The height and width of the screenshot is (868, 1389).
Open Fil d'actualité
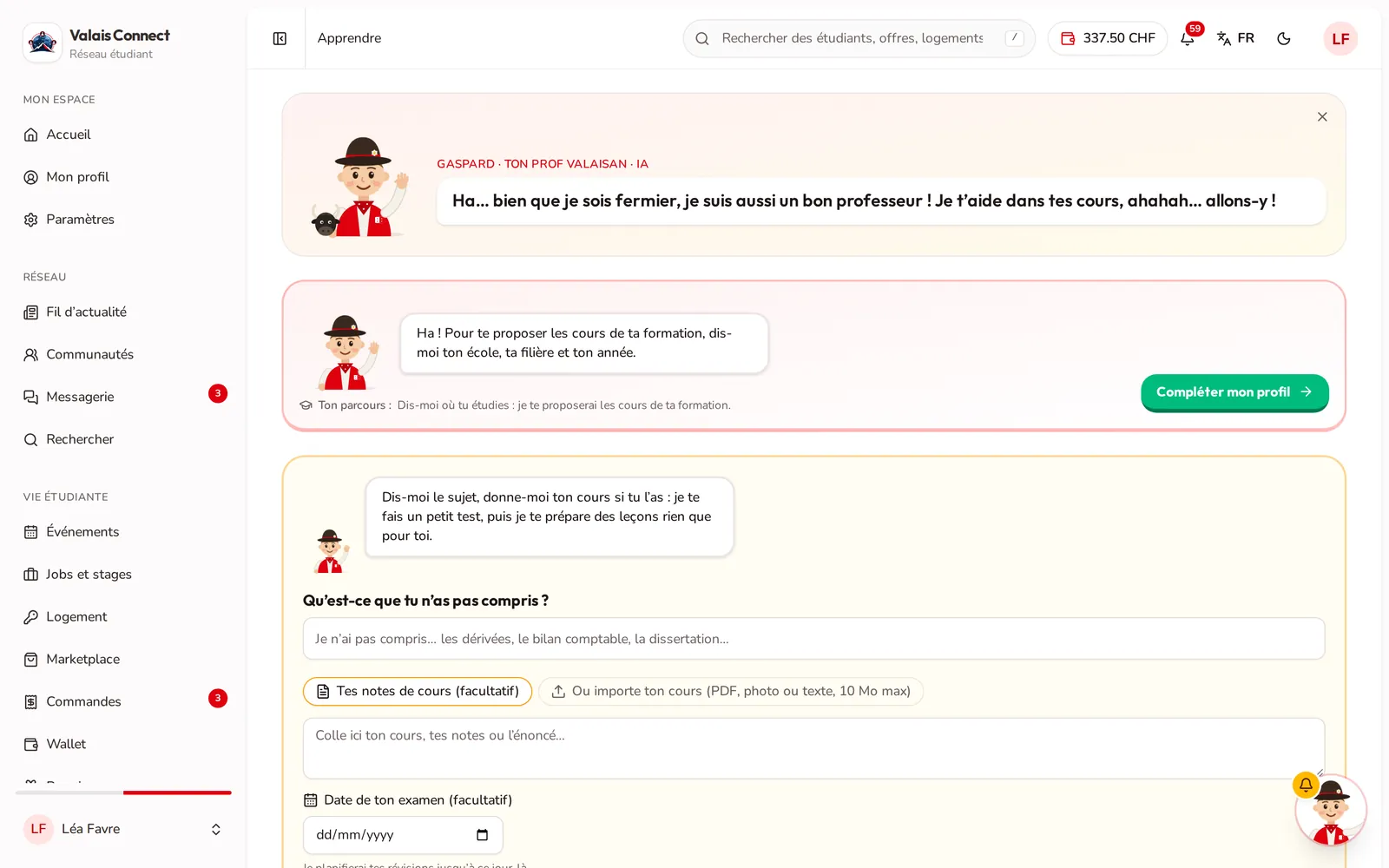pos(125,312)
